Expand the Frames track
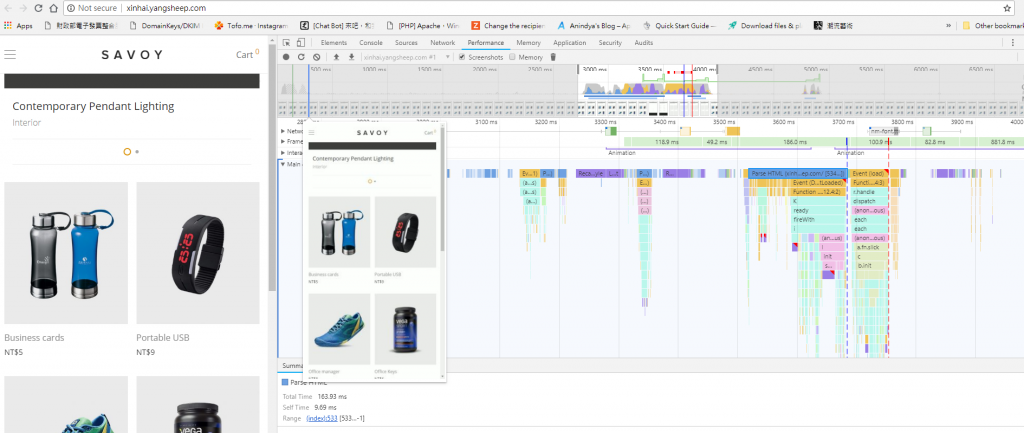 pyautogui.click(x=283, y=141)
